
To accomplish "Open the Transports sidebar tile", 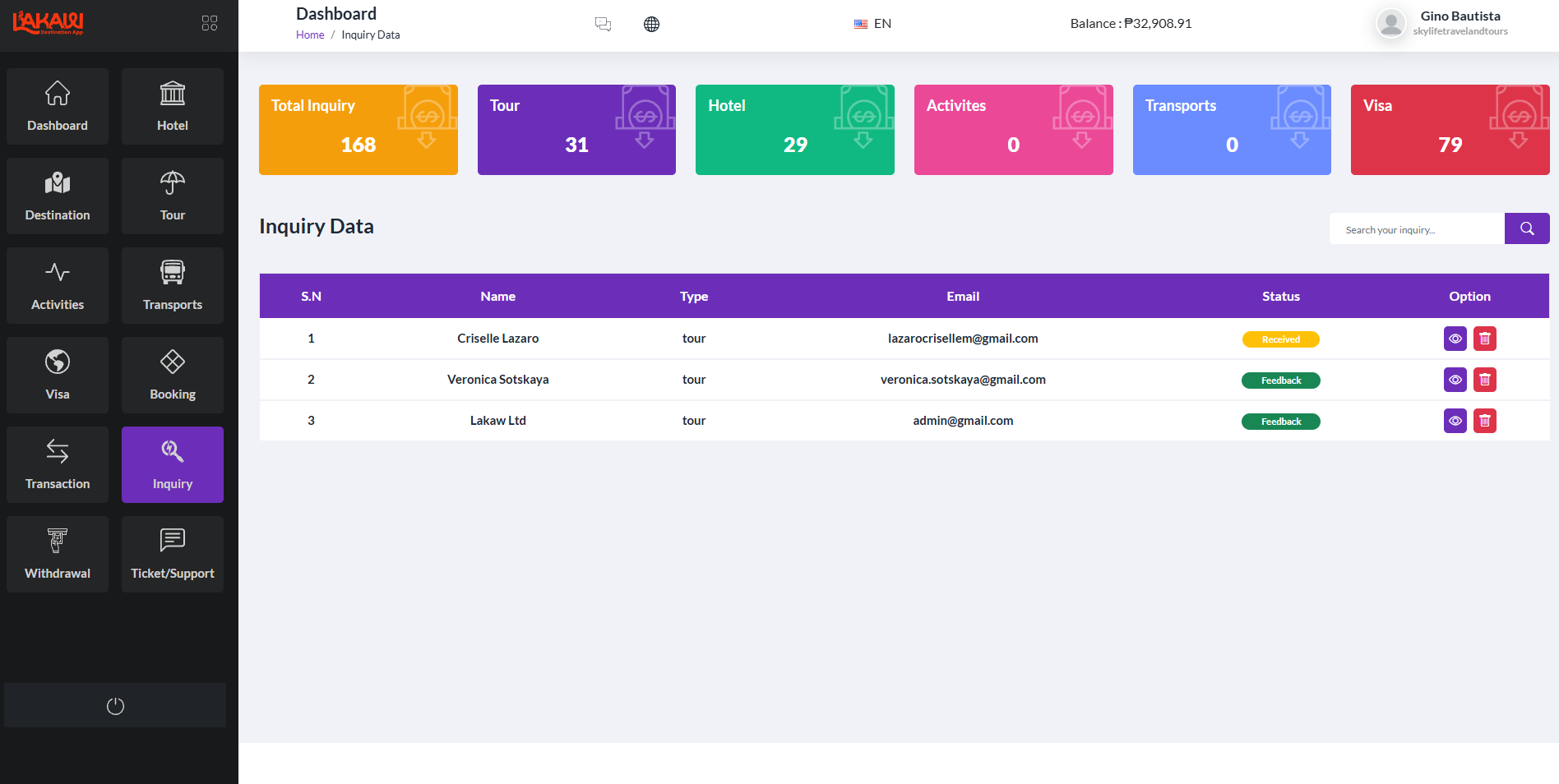I will [x=173, y=286].
